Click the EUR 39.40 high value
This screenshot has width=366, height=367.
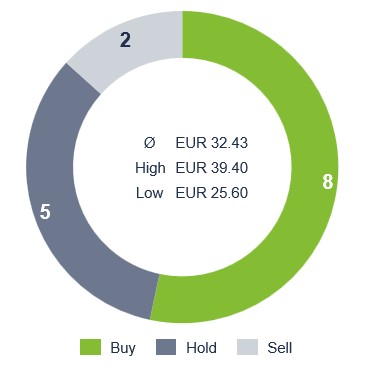pos(212,168)
